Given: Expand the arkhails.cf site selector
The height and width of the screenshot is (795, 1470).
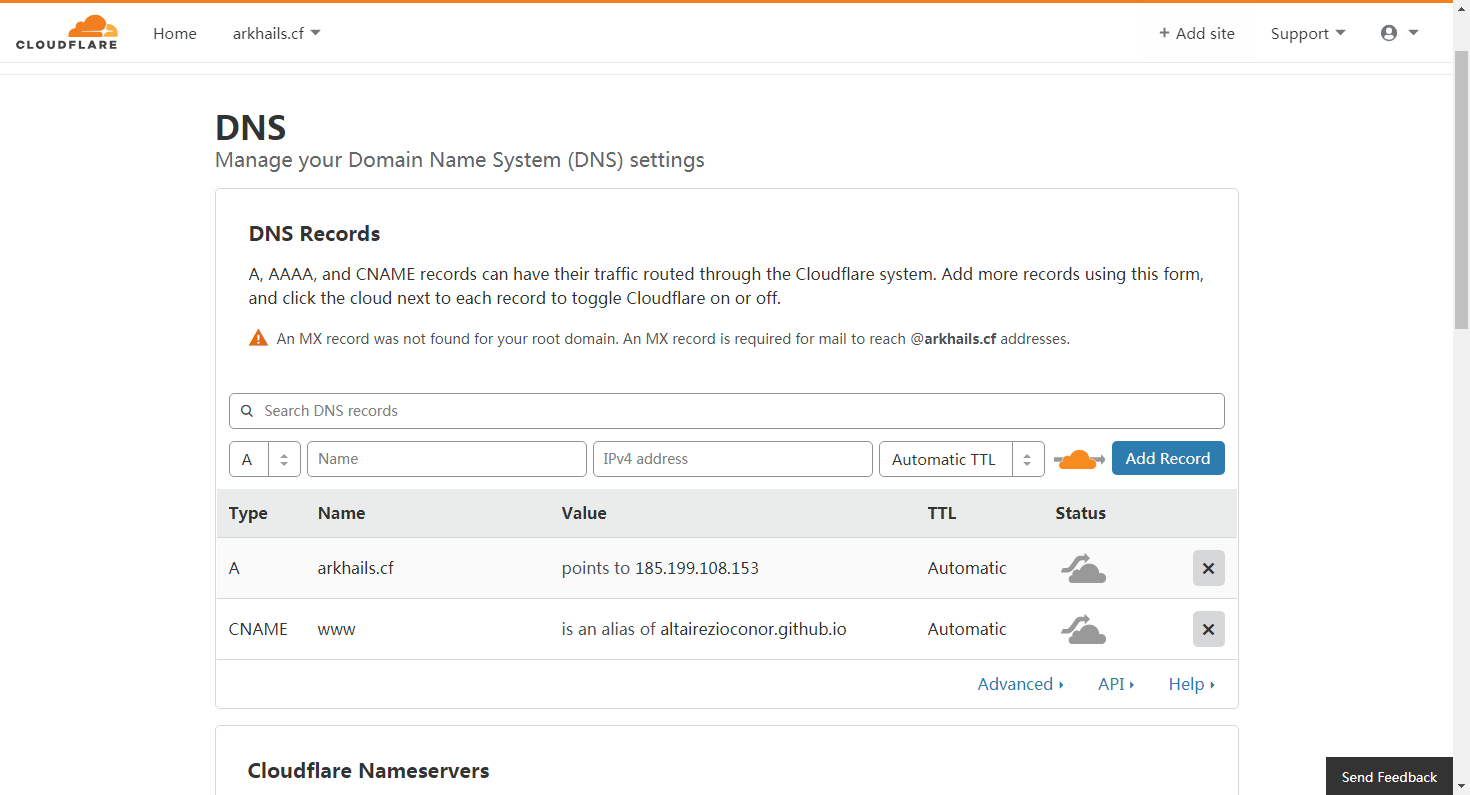Looking at the screenshot, I should coord(276,33).
